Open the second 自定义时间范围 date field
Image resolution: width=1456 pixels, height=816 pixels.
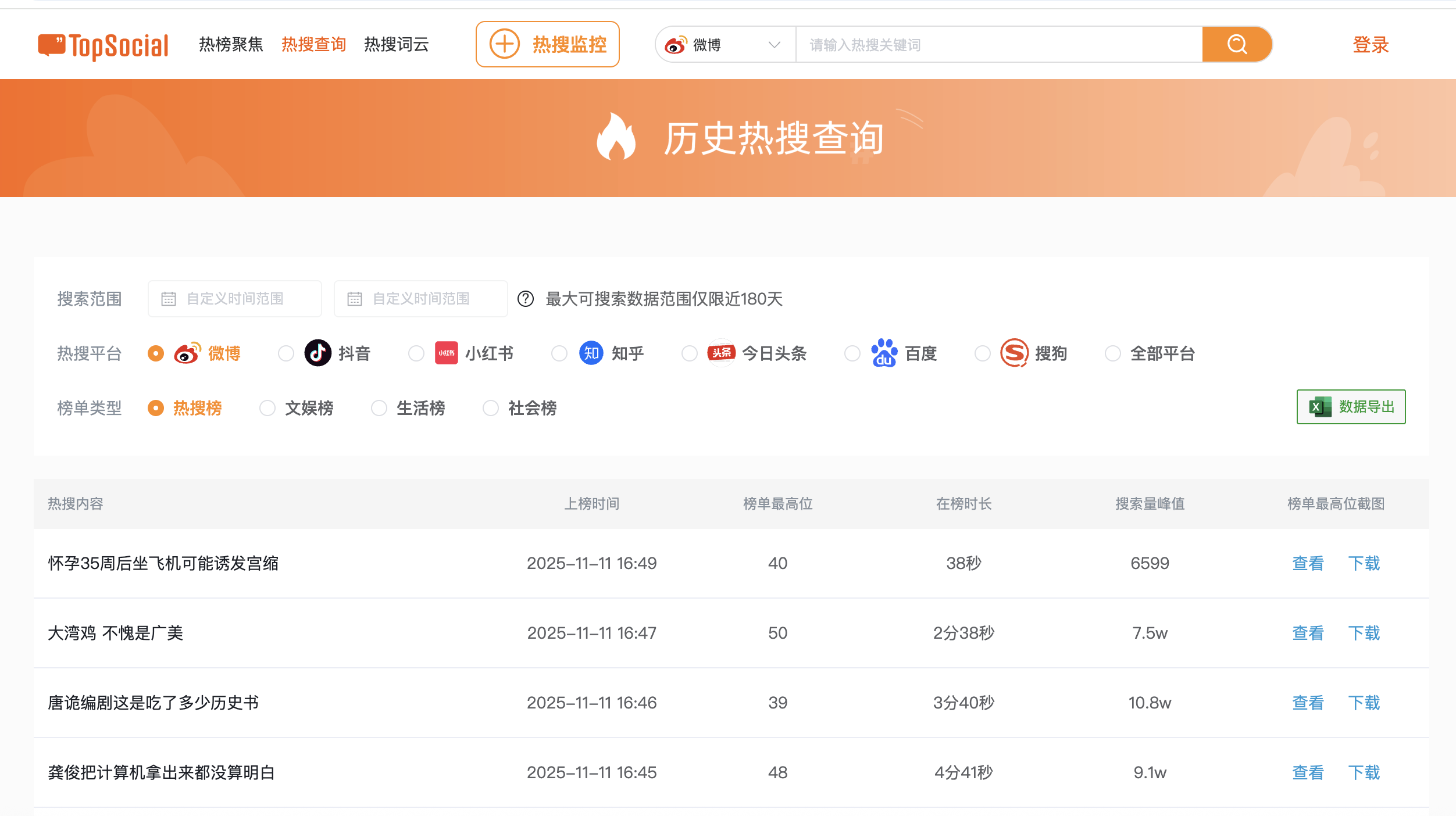[x=421, y=299]
